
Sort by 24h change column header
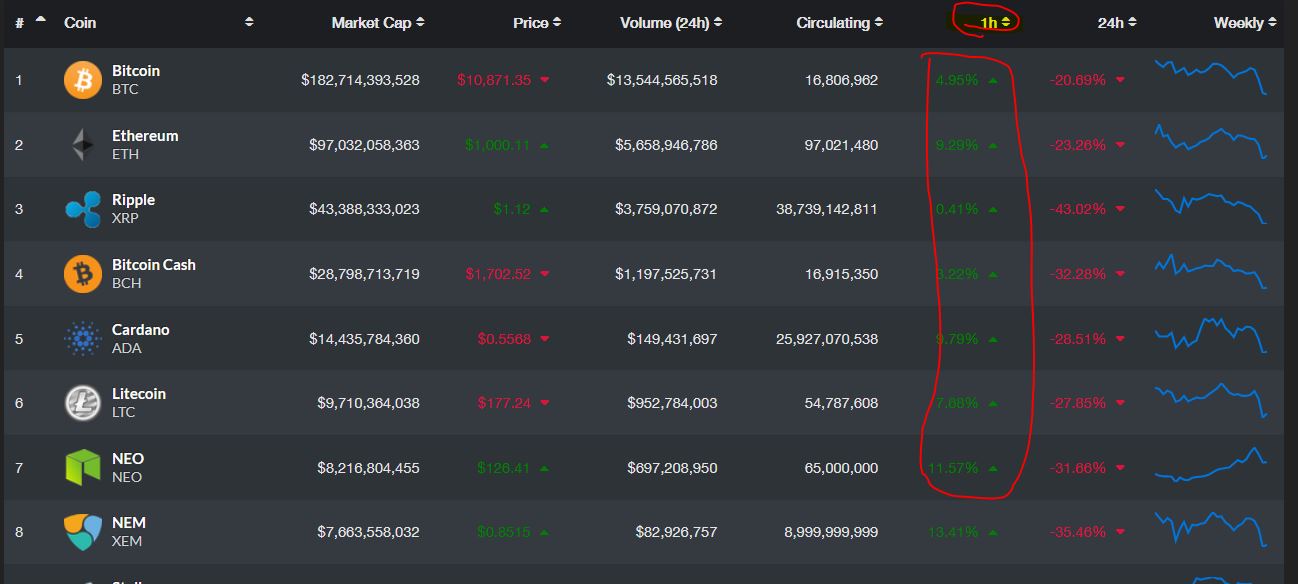tap(1117, 23)
